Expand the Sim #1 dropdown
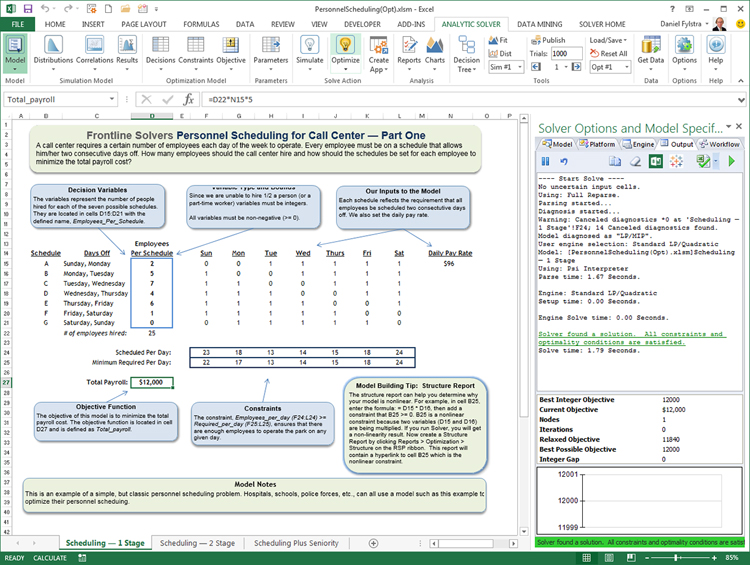The width and height of the screenshot is (750, 565). coord(506,67)
